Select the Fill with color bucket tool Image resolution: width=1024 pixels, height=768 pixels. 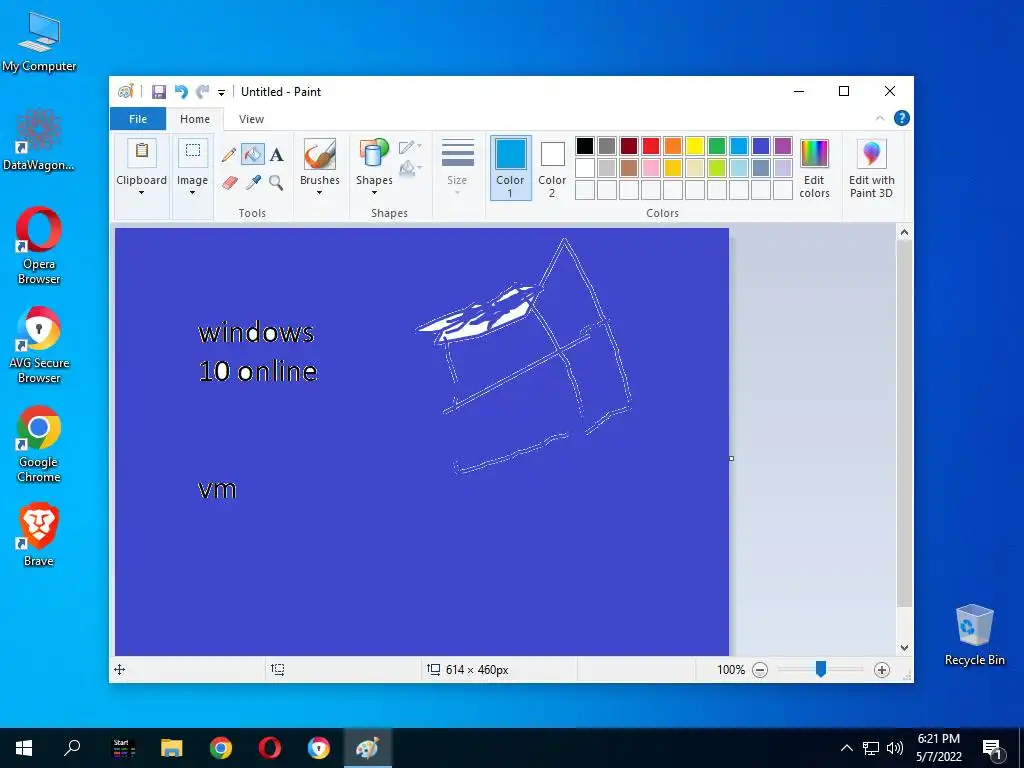click(x=253, y=154)
